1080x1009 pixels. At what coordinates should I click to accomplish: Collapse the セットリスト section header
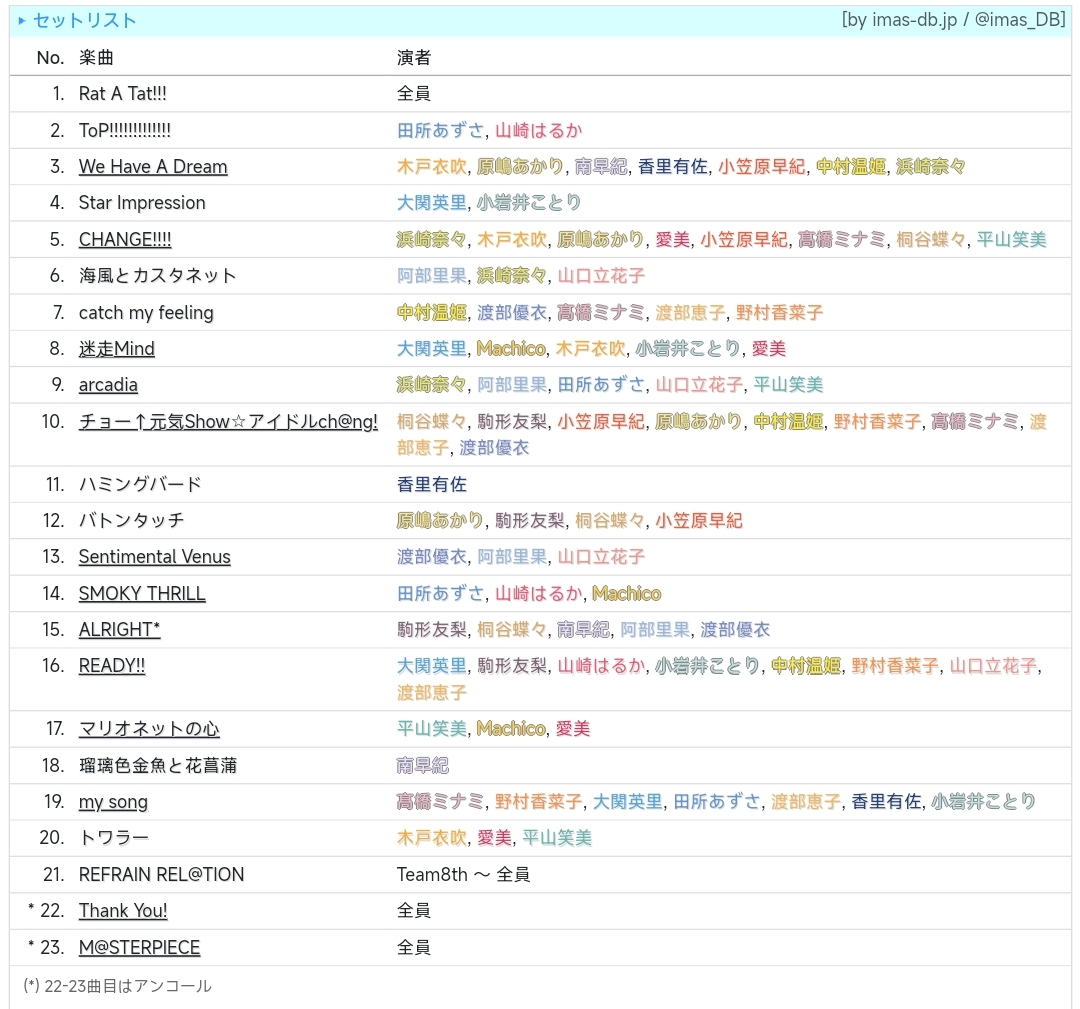point(77,20)
